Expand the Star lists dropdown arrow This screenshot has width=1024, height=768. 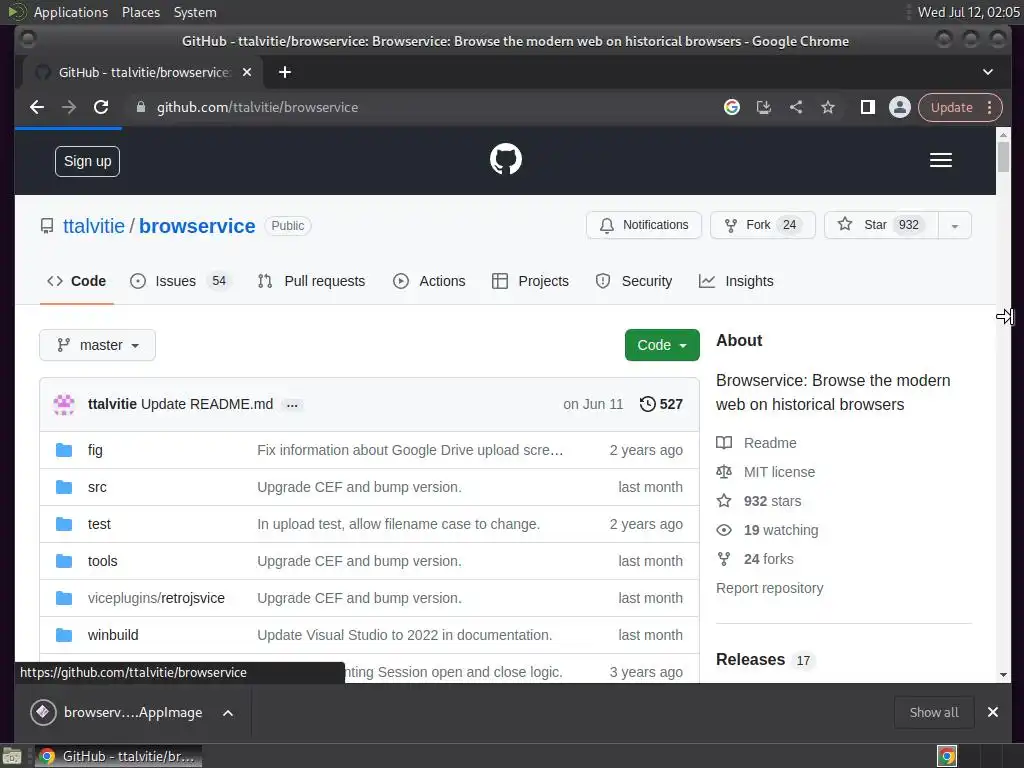pyautogui.click(x=955, y=225)
